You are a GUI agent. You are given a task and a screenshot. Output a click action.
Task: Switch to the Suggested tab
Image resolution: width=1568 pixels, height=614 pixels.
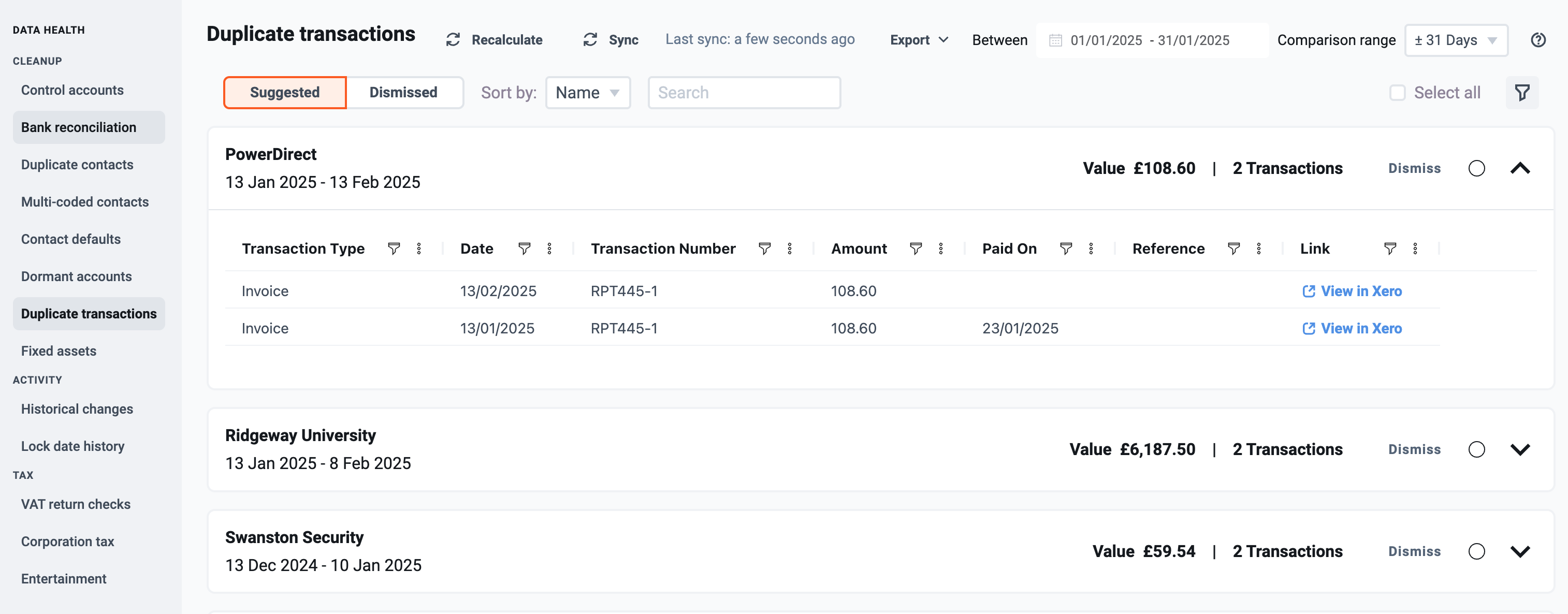(x=285, y=93)
